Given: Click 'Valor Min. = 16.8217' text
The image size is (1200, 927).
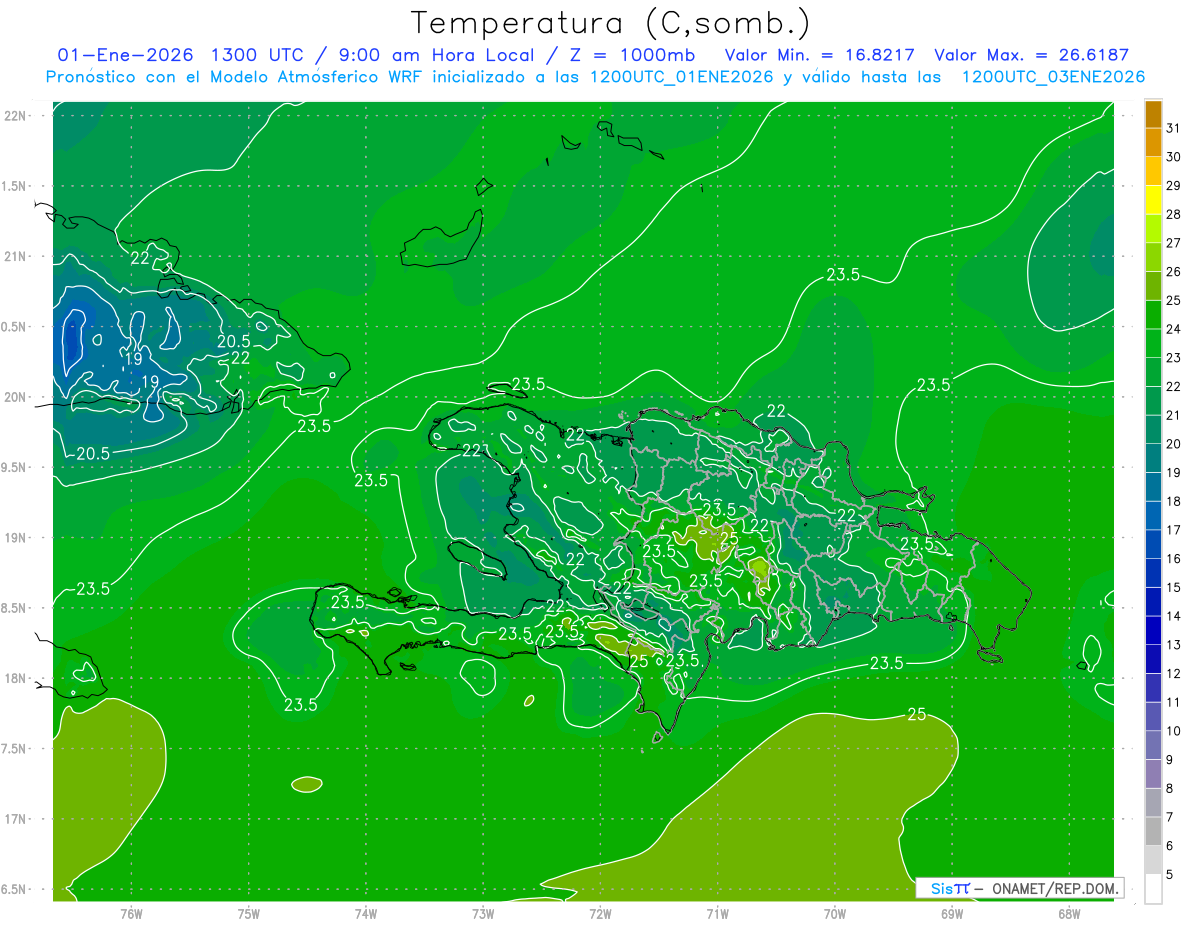Looking at the screenshot, I should (x=820, y=55).
